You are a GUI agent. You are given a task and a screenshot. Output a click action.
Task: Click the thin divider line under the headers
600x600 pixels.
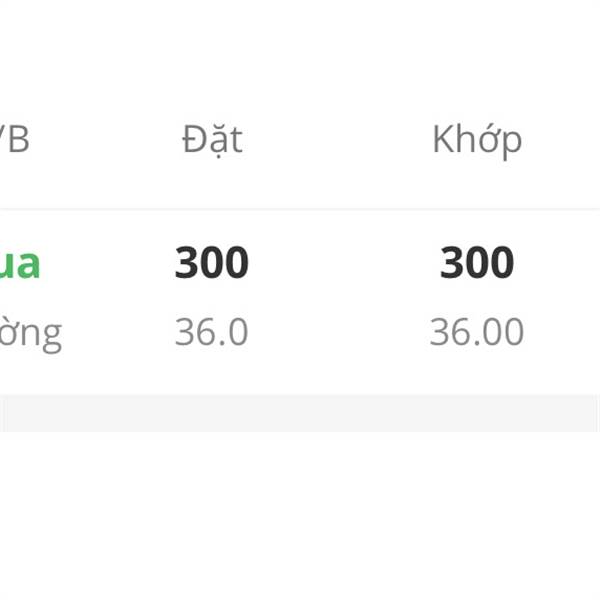click(x=300, y=209)
